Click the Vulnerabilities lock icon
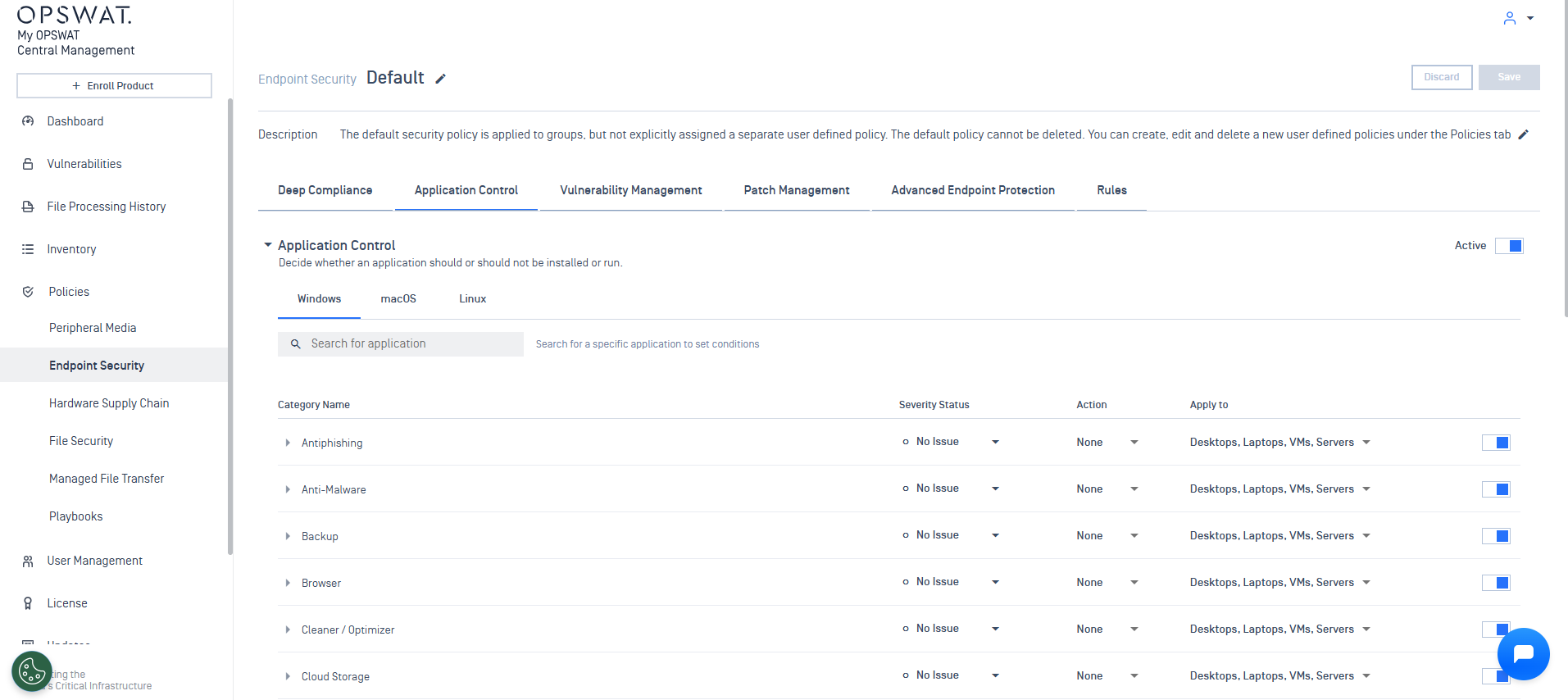Image resolution: width=1568 pixels, height=700 pixels. (28, 164)
